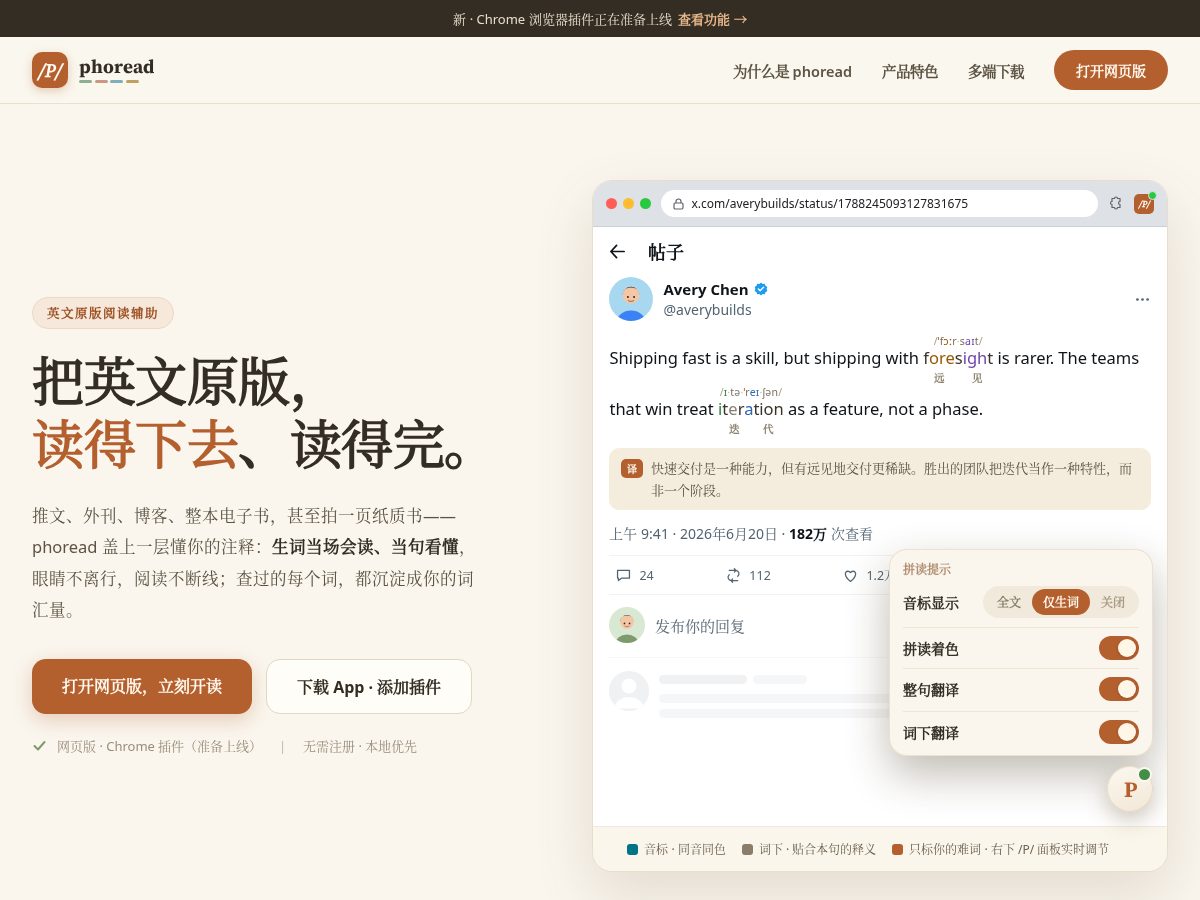Click the yellow window dot in mock browser
This screenshot has height=900, width=1200.
[629, 203]
